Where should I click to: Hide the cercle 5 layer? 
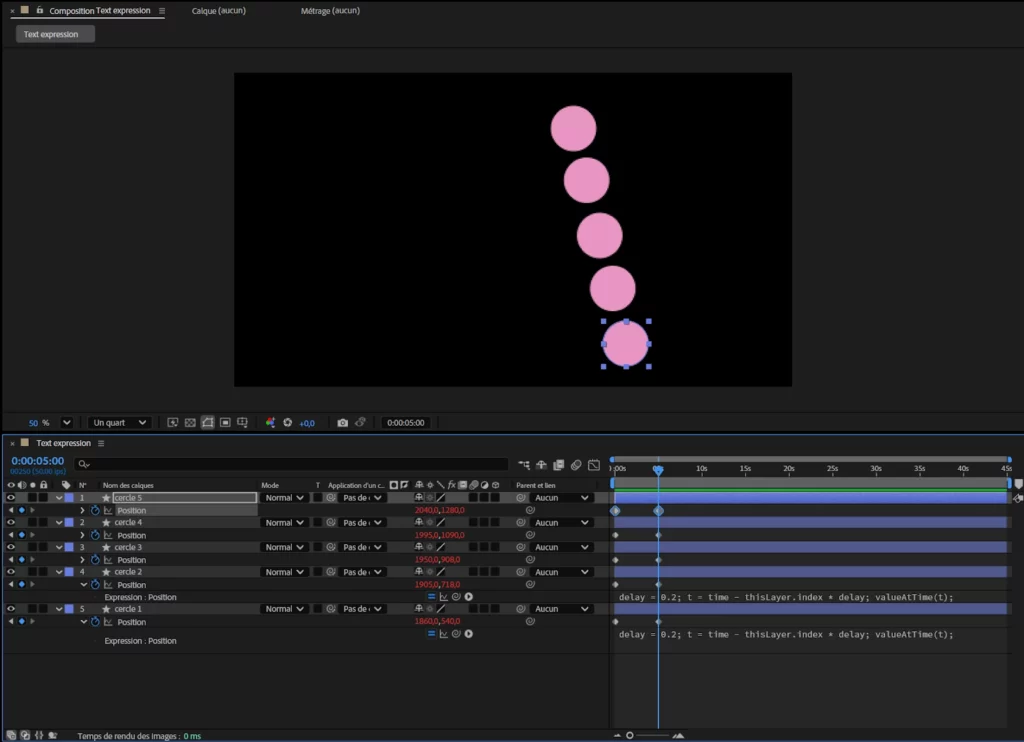(10, 498)
